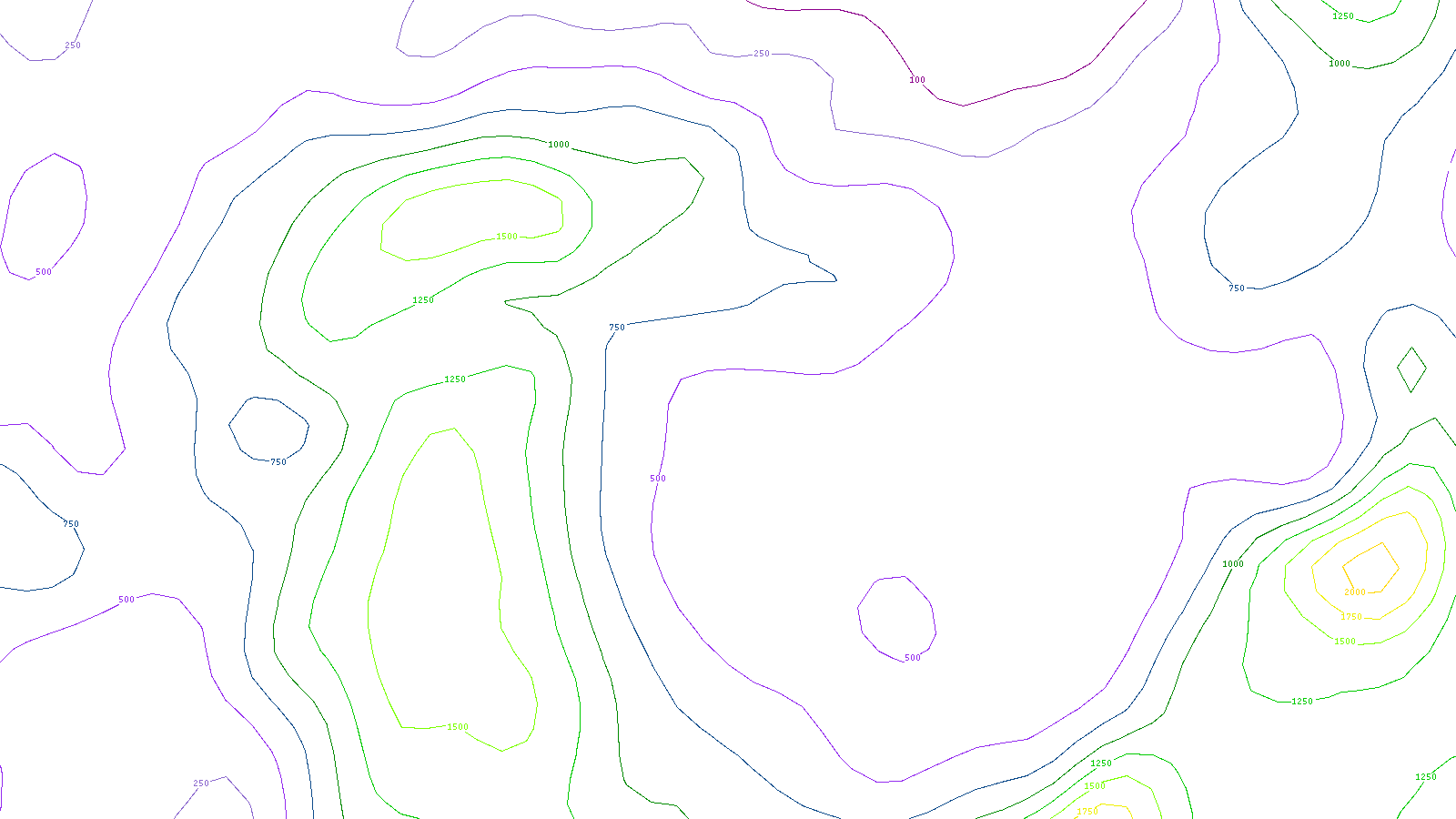Pick the "1000" label on the dark green line above the 2000 peak

(x=1233, y=564)
